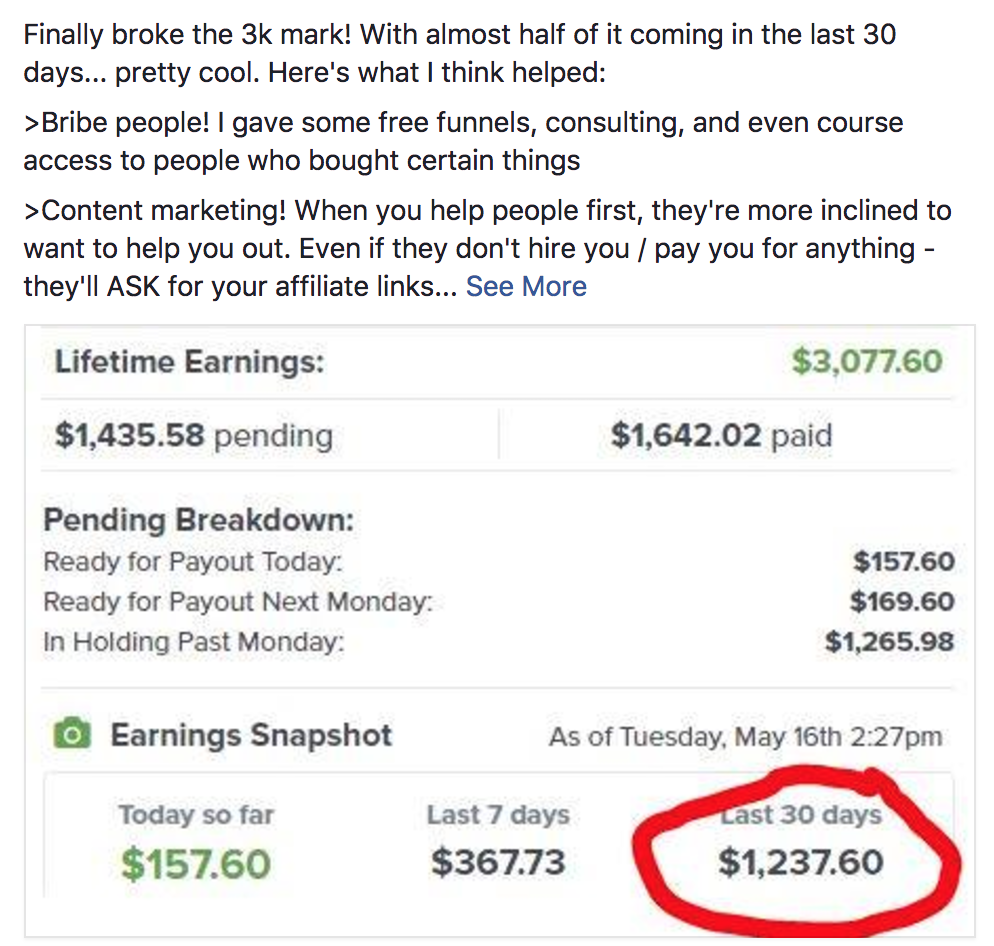Click the green camera Earnings Snapshot icon
Image resolution: width=994 pixels, height=946 pixels.
[72, 736]
